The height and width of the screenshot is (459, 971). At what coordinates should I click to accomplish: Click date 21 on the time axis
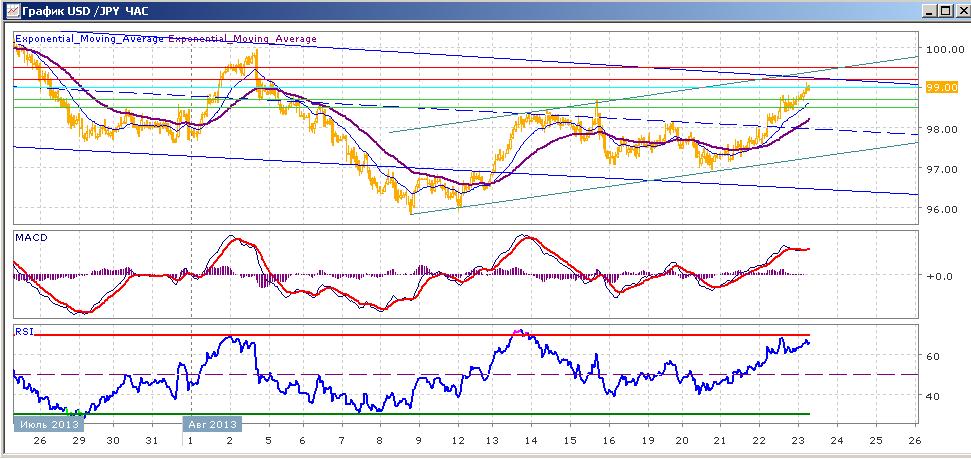(x=720, y=440)
